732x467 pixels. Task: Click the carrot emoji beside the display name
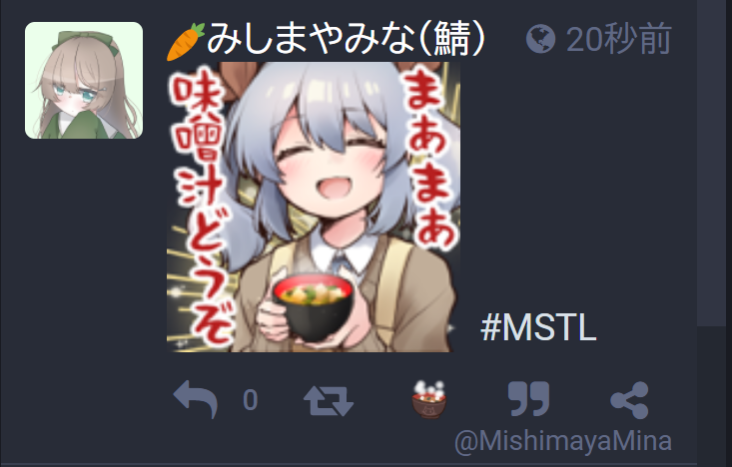pos(186,42)
